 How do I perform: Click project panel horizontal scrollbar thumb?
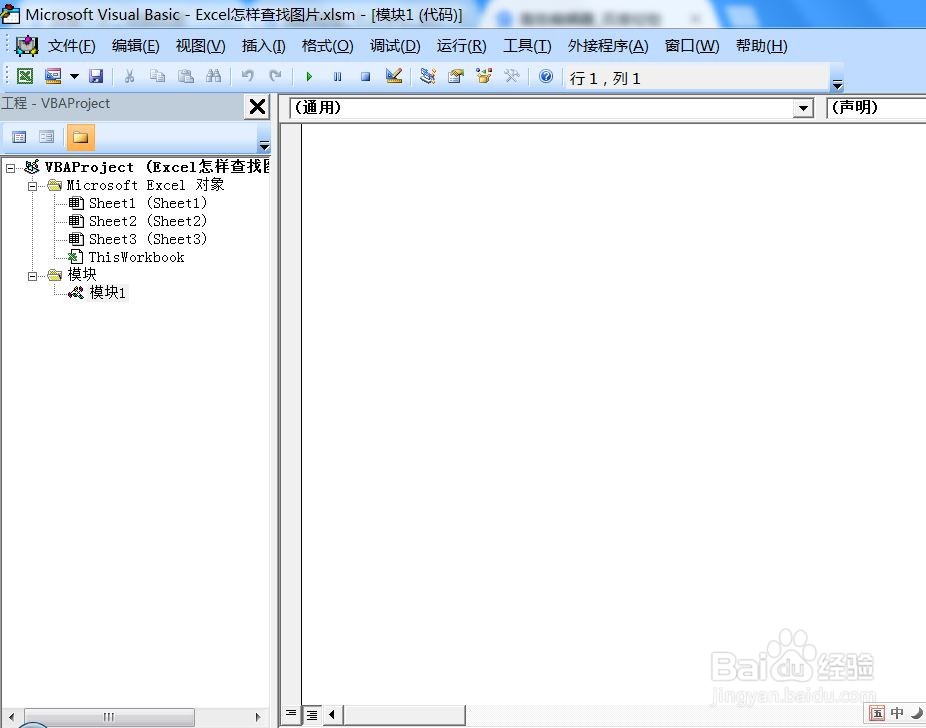tap(109, 717)
